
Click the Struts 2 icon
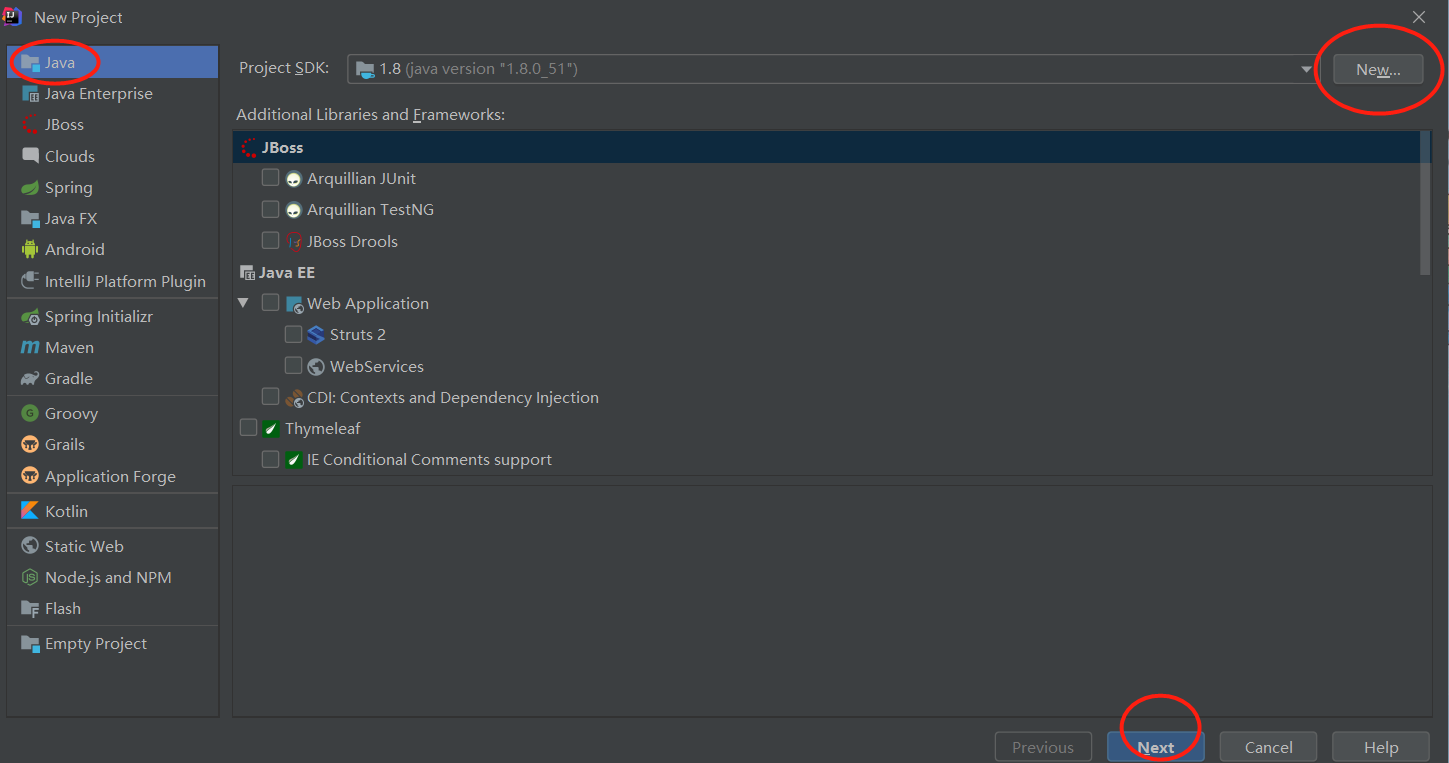pos(316,335)
